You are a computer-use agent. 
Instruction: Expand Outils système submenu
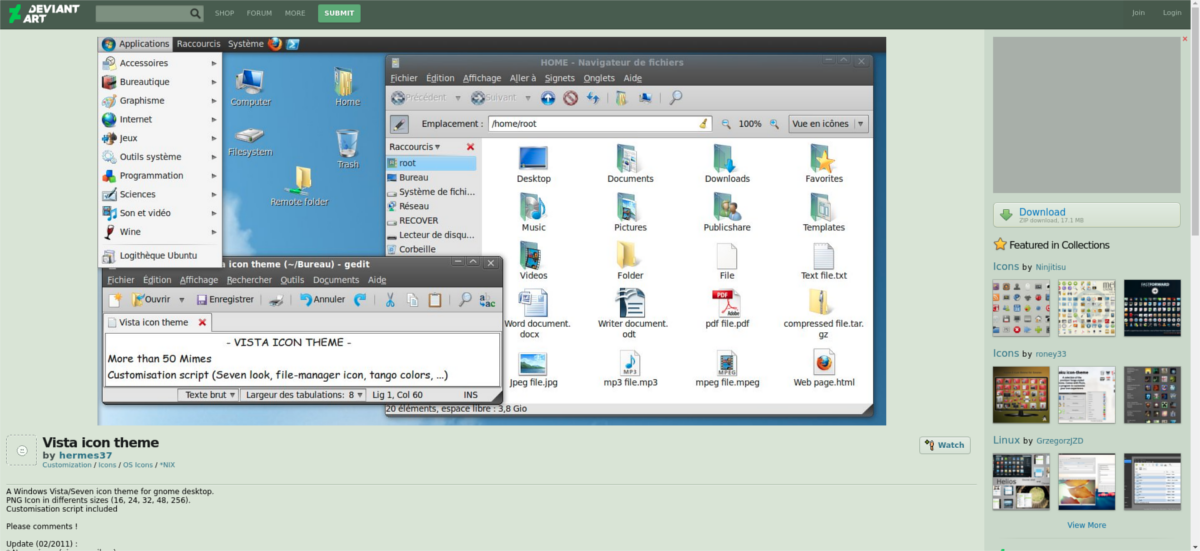point(160,157)
